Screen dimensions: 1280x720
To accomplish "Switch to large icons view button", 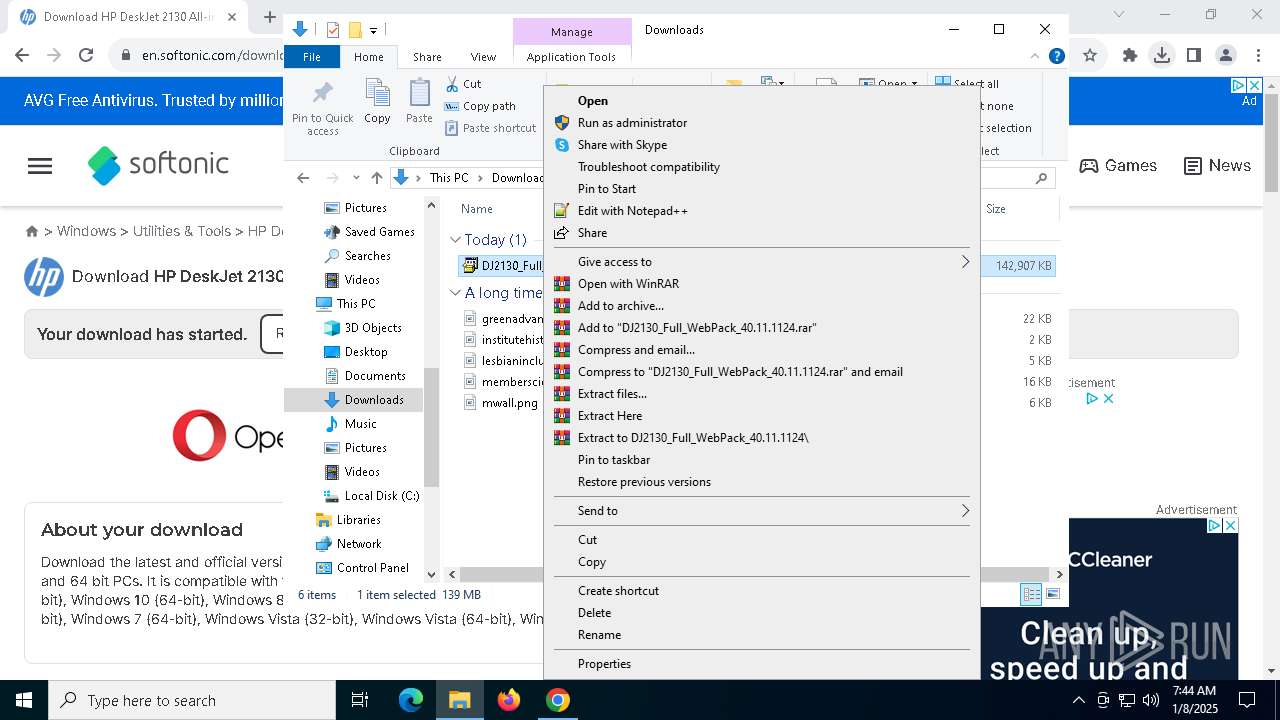I will tap(1053, 594).
